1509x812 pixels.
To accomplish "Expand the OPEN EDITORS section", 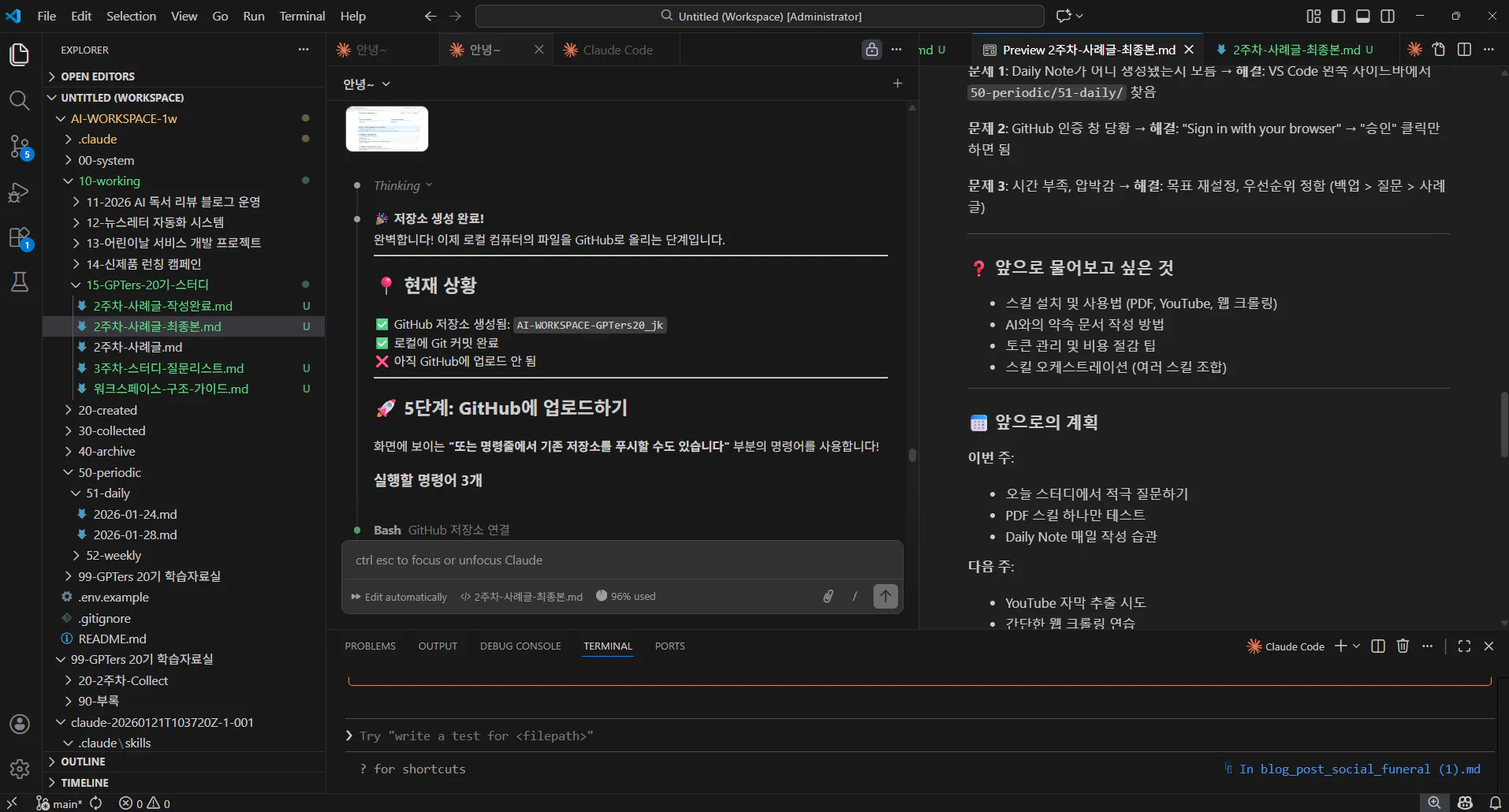I will [x=184, y=76].
